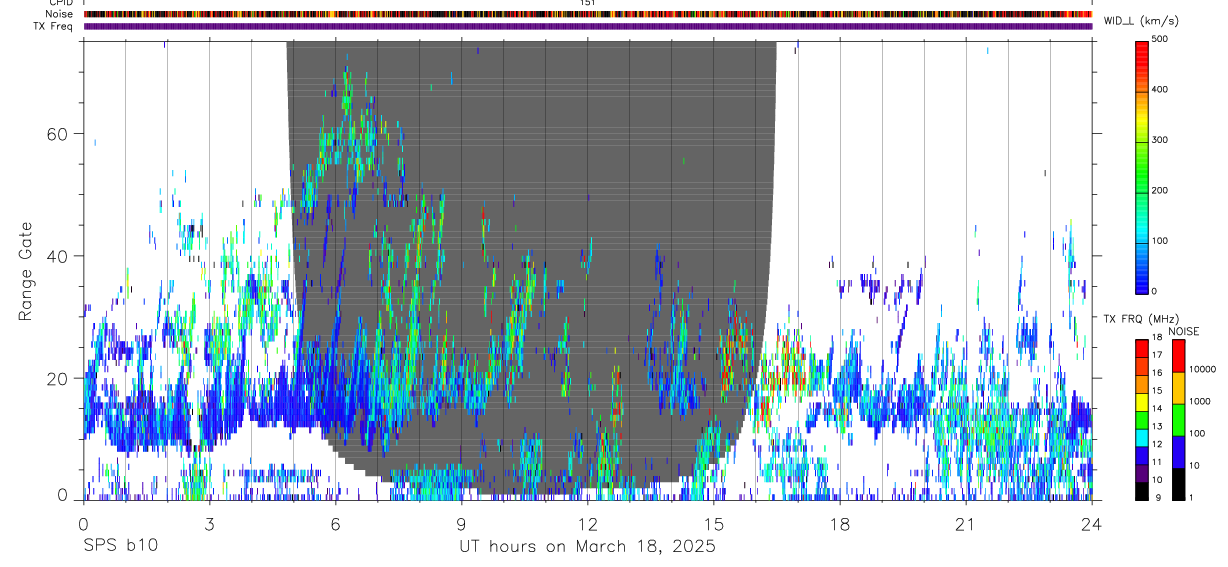This screenshot has width=1228, height=567.
Task: Click the 300 tick on the width colorbar
Action: pos(1160,140)
